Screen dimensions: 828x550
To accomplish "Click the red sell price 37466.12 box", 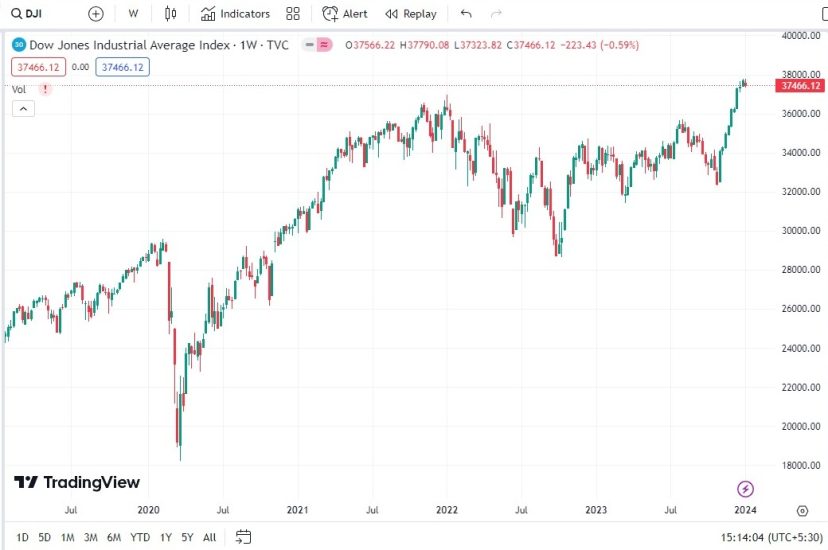I will [x=38, y=67].
